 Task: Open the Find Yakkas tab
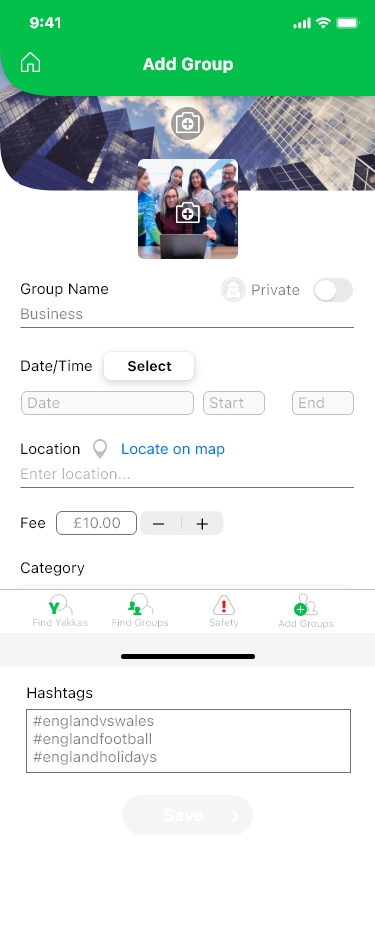click(x=60, y=611)
